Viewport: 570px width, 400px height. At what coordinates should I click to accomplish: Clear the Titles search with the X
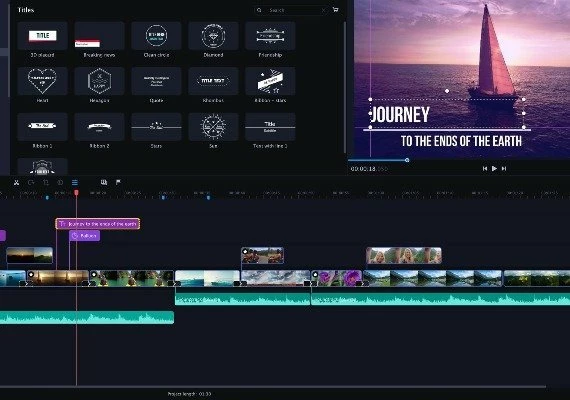[x=323, y=10]
